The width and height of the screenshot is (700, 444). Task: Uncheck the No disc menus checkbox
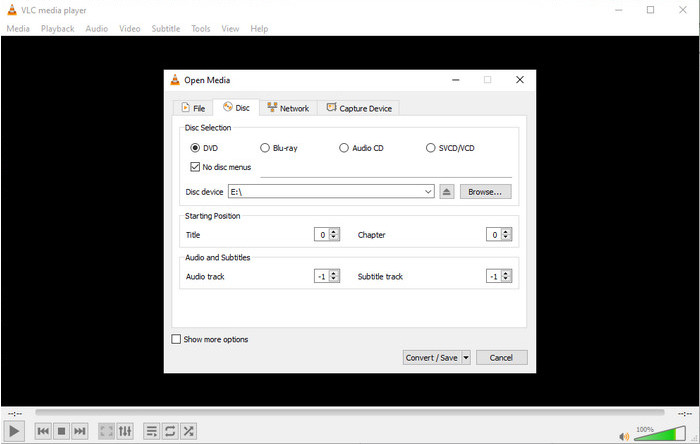tap(195, 167)
